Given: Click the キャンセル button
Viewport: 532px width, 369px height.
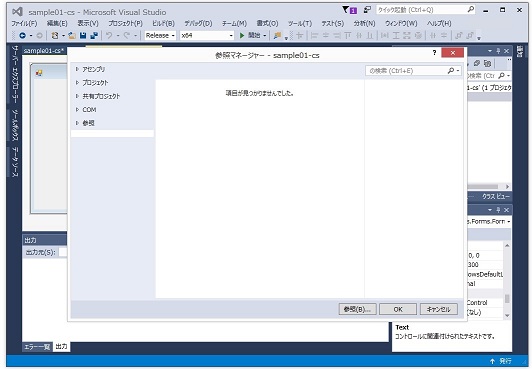Looking at the screenshot, I should [x=439, y=309].
